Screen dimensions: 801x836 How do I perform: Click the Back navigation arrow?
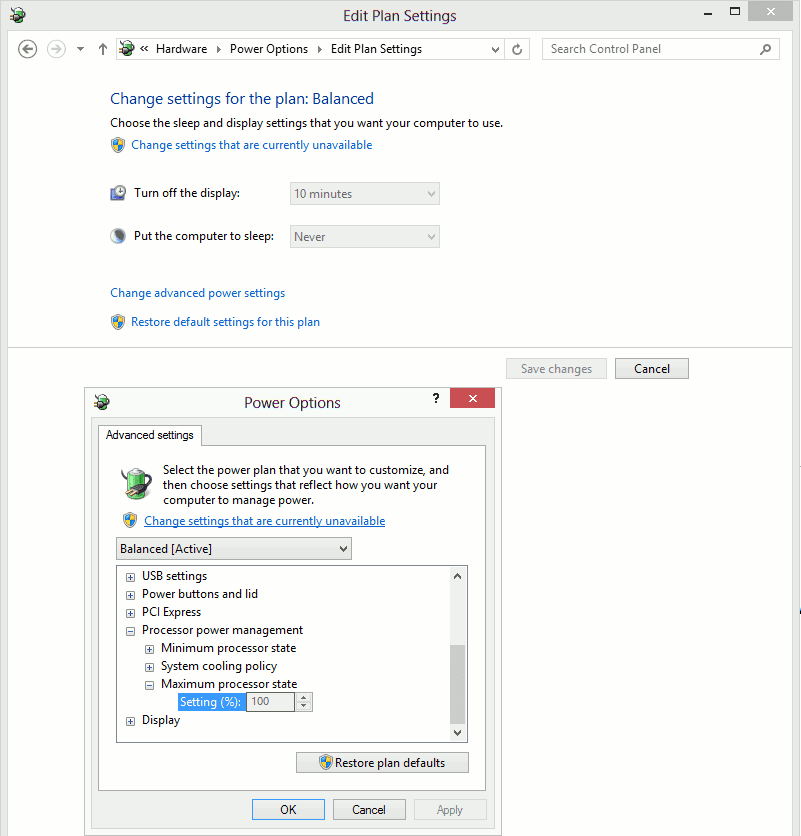pyautogui.click(x=28, y=49)
